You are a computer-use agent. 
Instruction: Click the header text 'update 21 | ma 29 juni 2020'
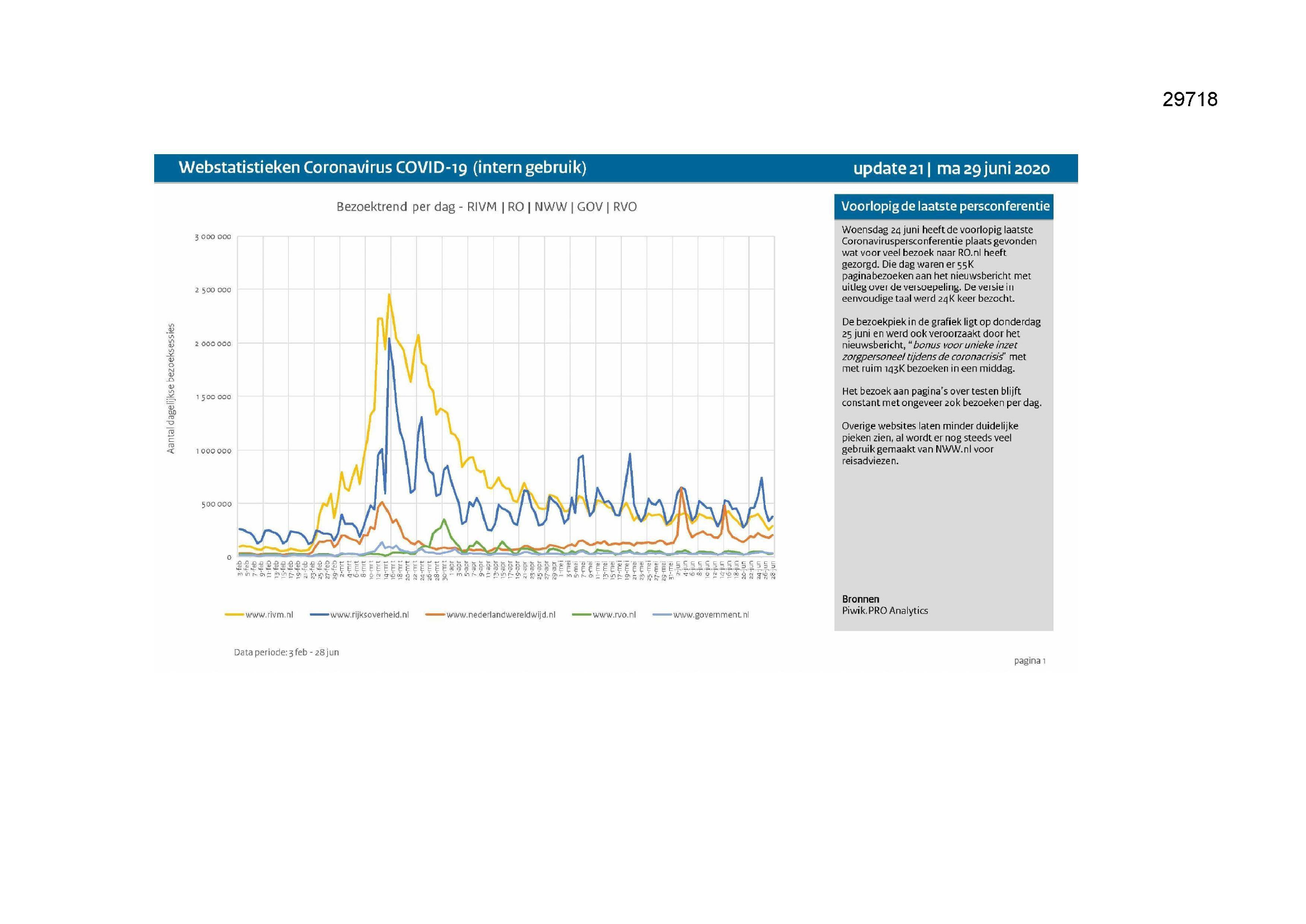tap(951, 168)
